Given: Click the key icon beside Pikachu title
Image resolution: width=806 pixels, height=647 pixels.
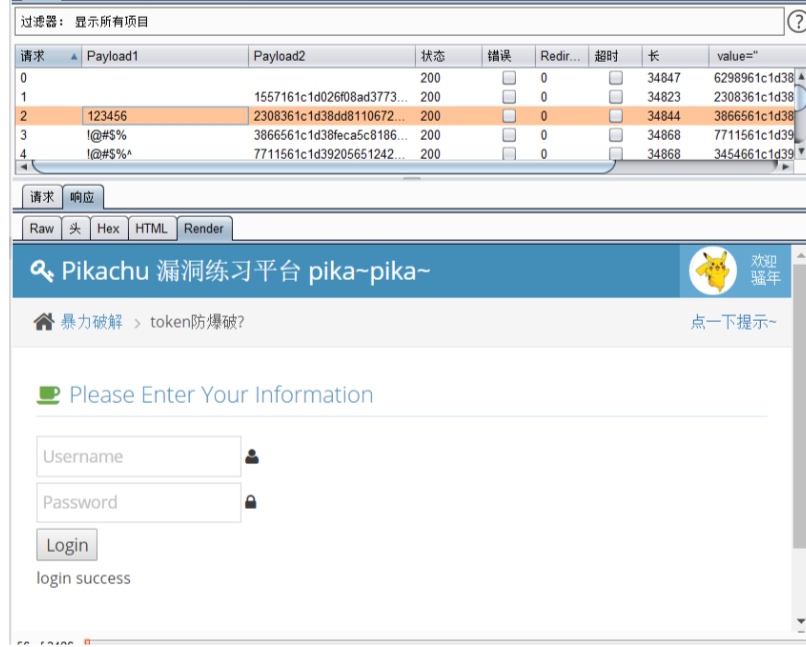Looking at the screenshot, I should tap(42, 270).
